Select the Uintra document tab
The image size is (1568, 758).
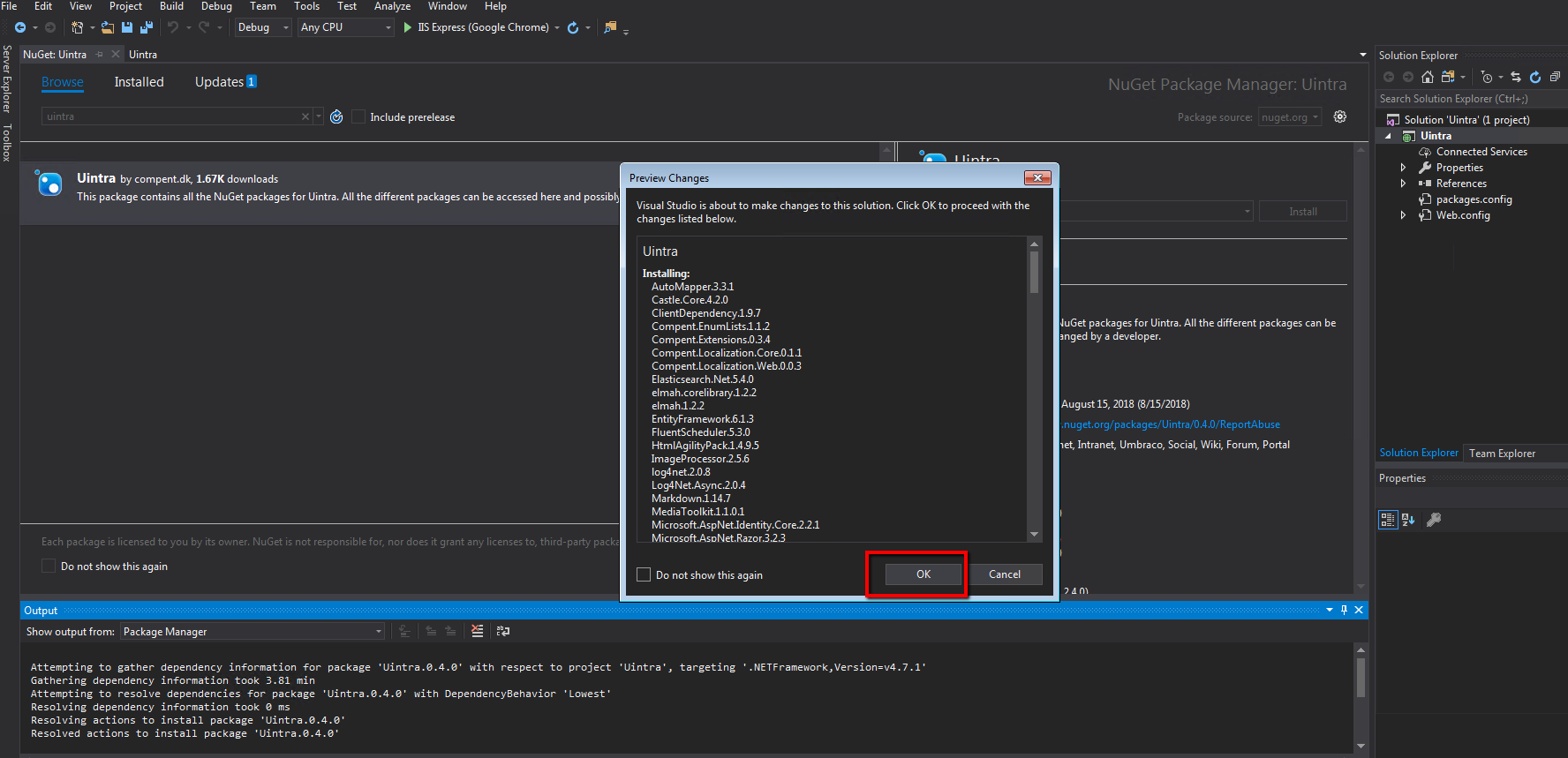(143, 55)
